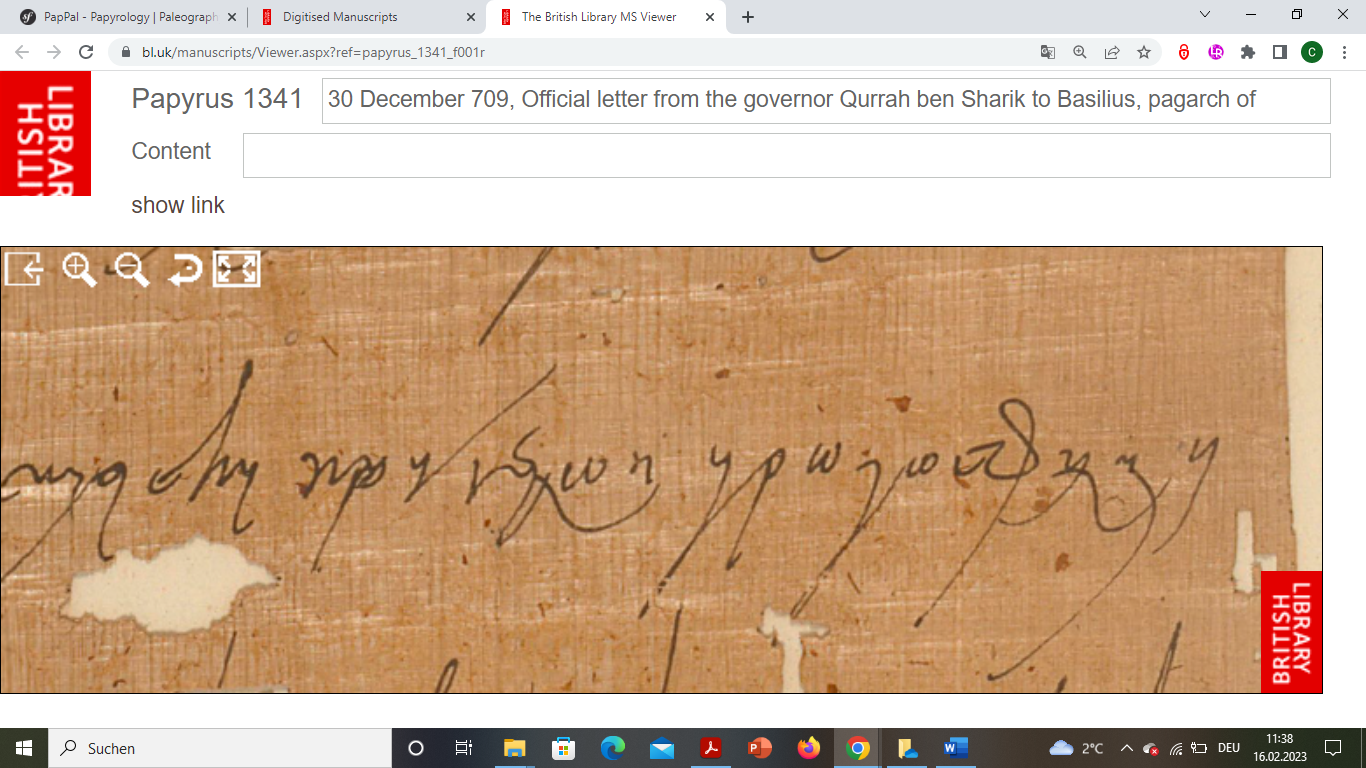Open Task View on the taskbar
The image size is (1366, 768).
coord(464,748)
